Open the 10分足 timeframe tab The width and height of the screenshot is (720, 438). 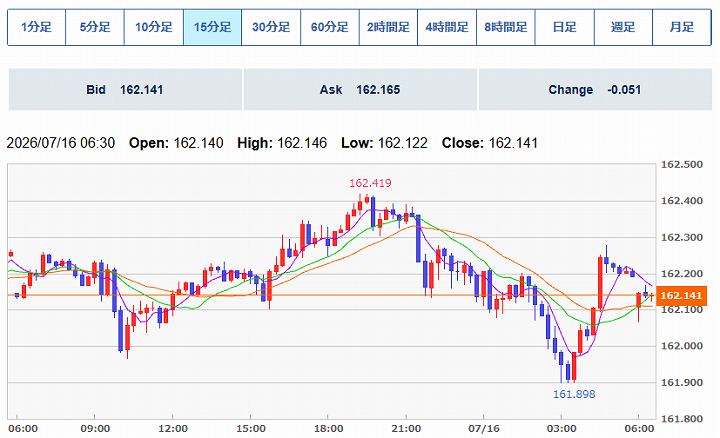(153, 27)
